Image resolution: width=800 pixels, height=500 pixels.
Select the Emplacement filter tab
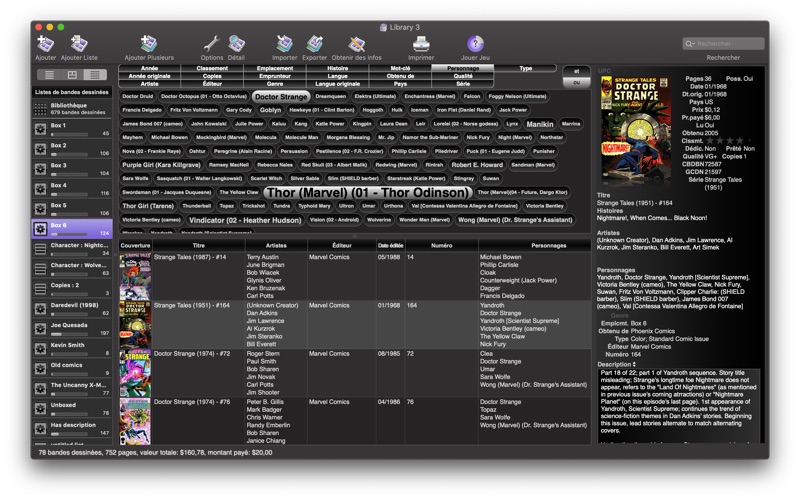(274, 68)
